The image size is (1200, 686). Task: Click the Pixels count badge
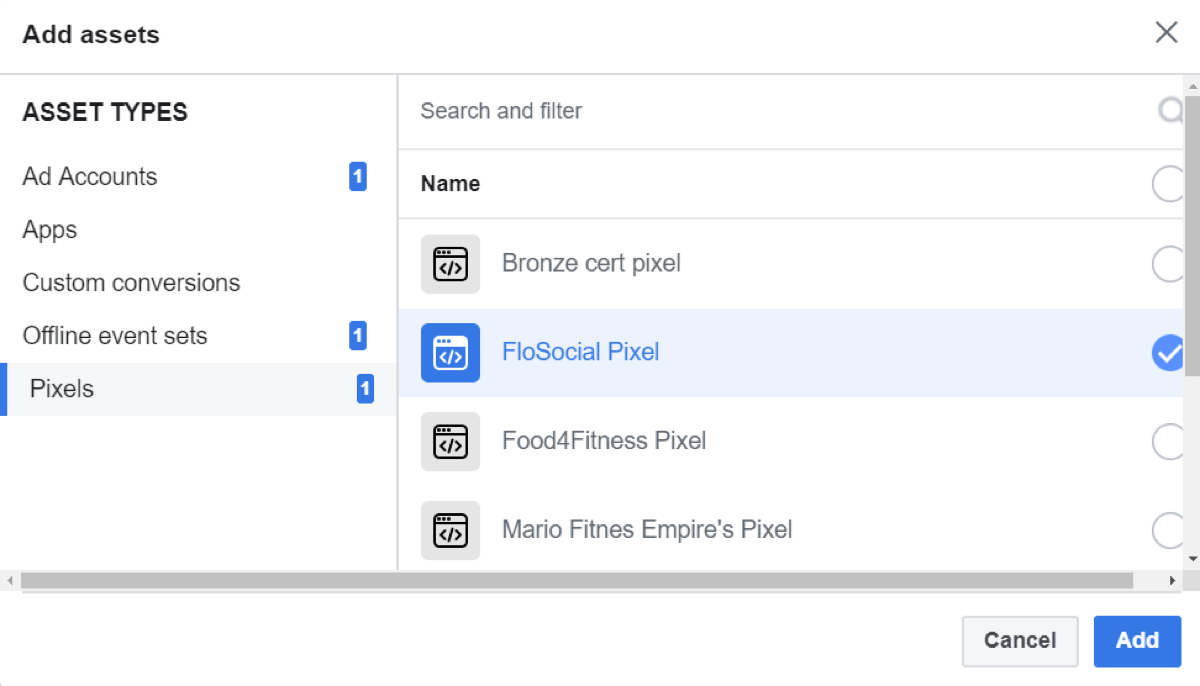click(365, 389)
